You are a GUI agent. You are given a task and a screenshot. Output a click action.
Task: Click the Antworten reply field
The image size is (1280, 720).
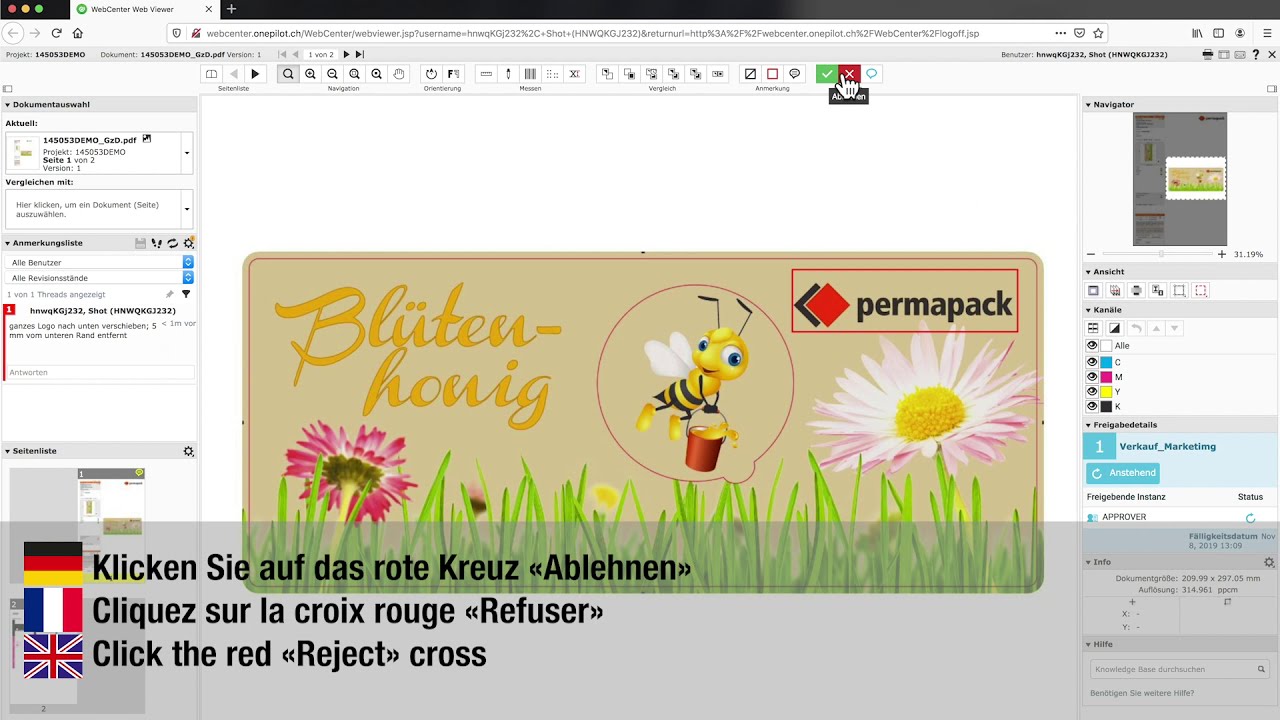[100, 372]
